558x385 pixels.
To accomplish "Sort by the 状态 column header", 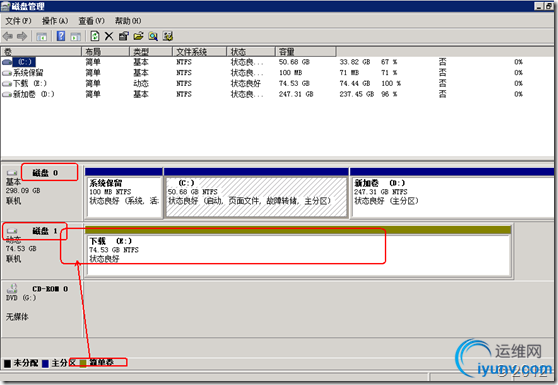I will 251,52.
